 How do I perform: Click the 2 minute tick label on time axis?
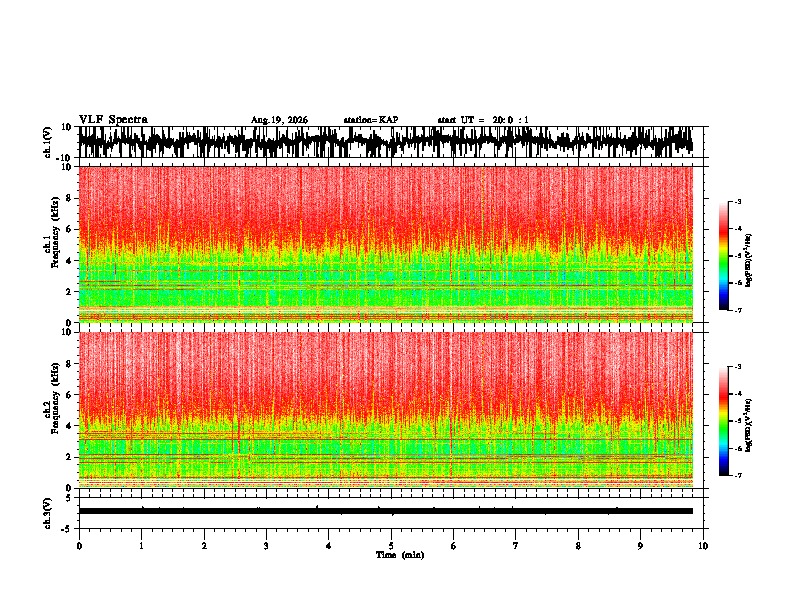(204, 546)
